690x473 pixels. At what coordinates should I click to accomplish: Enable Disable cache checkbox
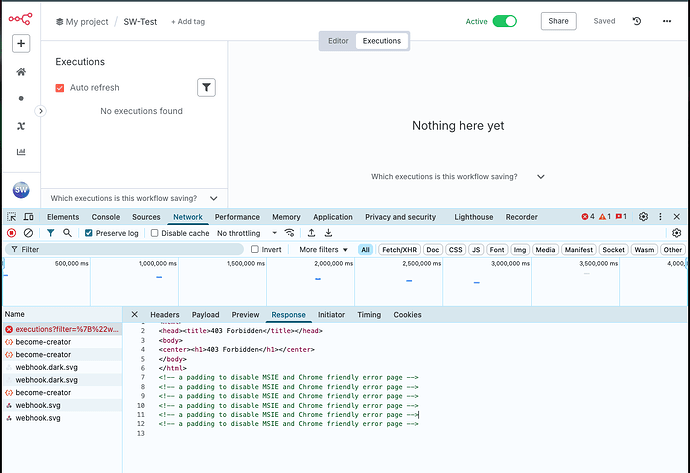click(154, 233)
